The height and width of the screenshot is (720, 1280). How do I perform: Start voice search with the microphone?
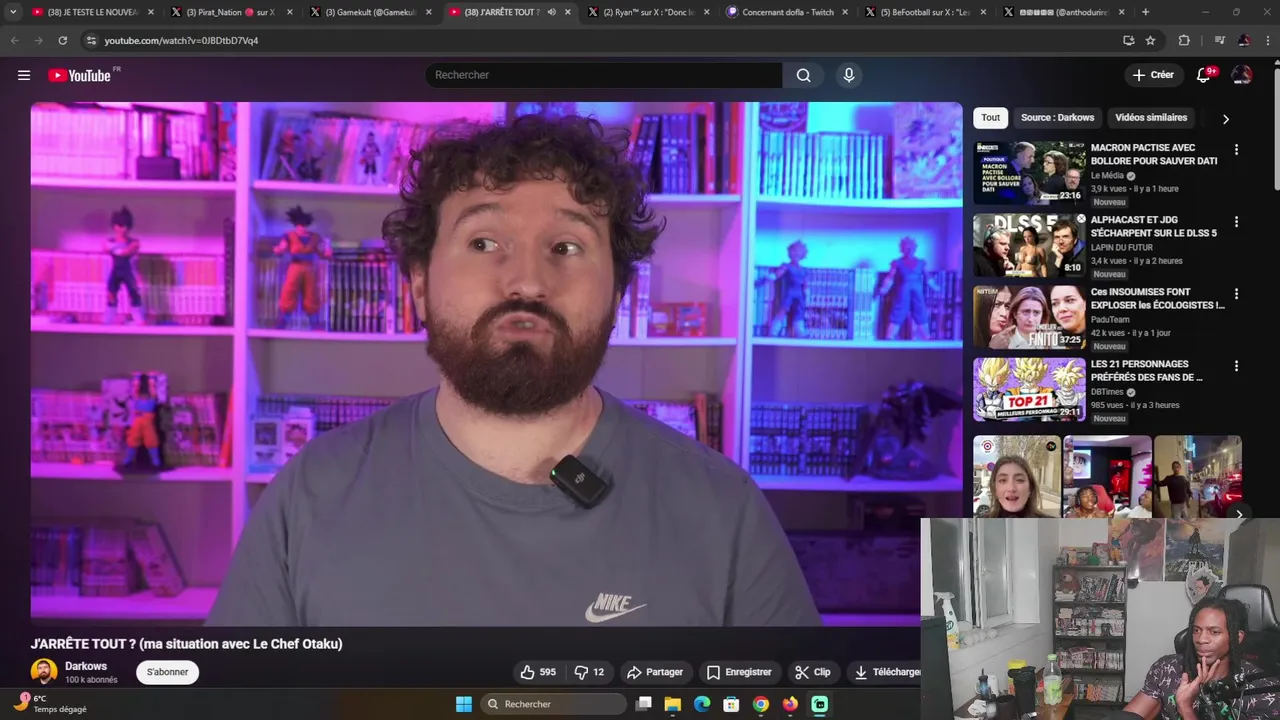click(x=849, y=75)
